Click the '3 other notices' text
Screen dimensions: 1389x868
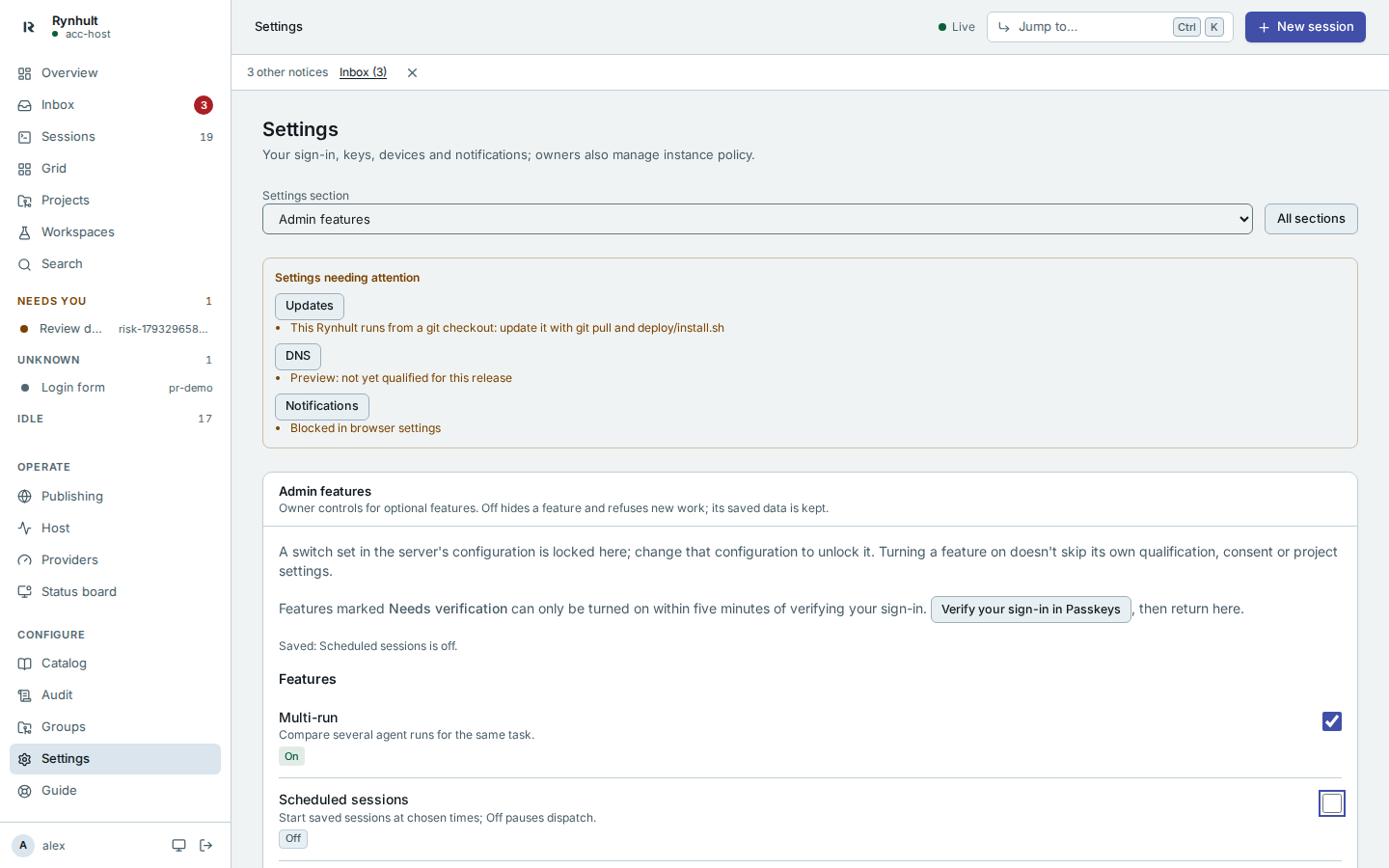point(287,72)
